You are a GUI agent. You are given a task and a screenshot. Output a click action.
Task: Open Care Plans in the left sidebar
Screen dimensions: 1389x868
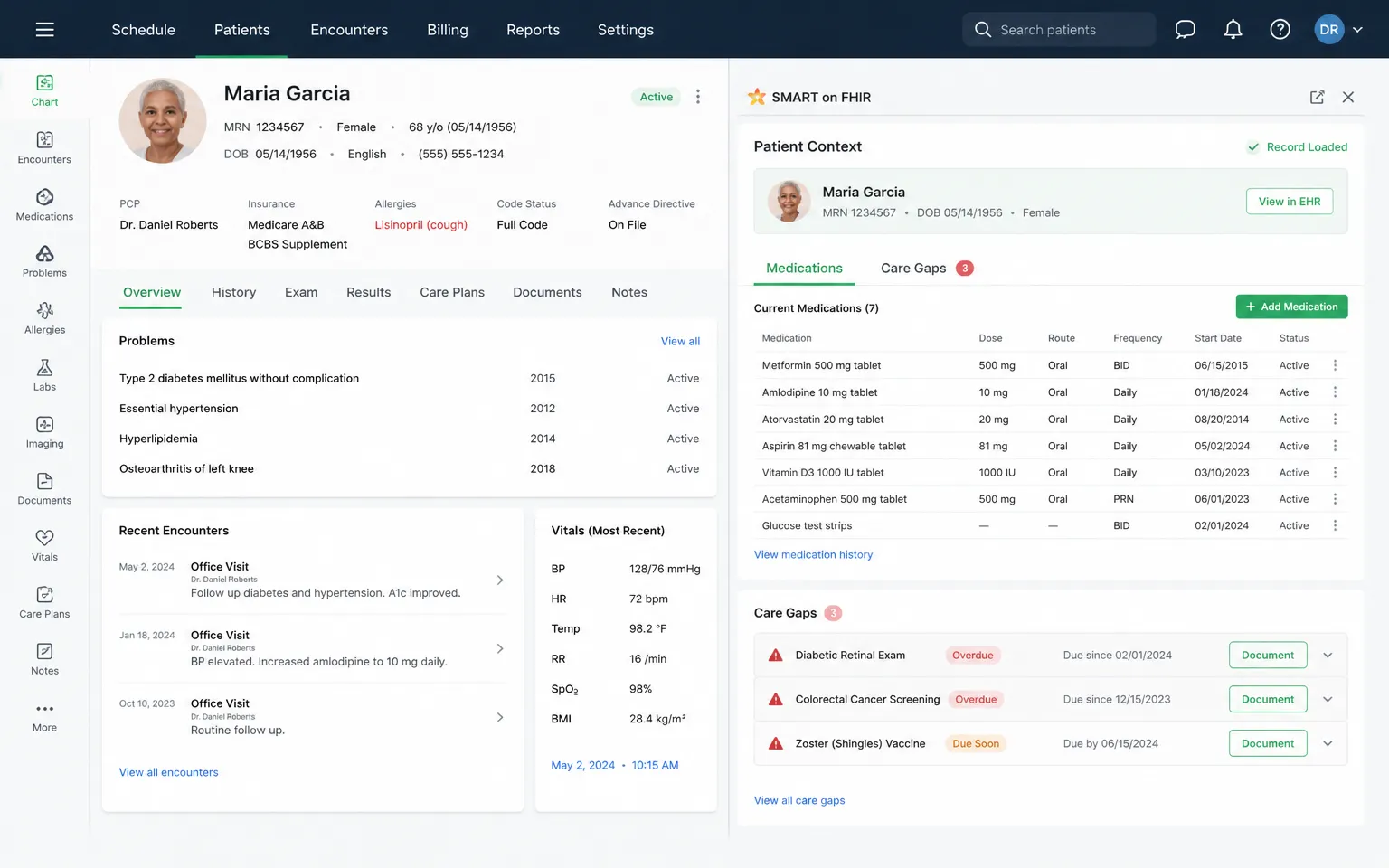click(x=44, y=603)
